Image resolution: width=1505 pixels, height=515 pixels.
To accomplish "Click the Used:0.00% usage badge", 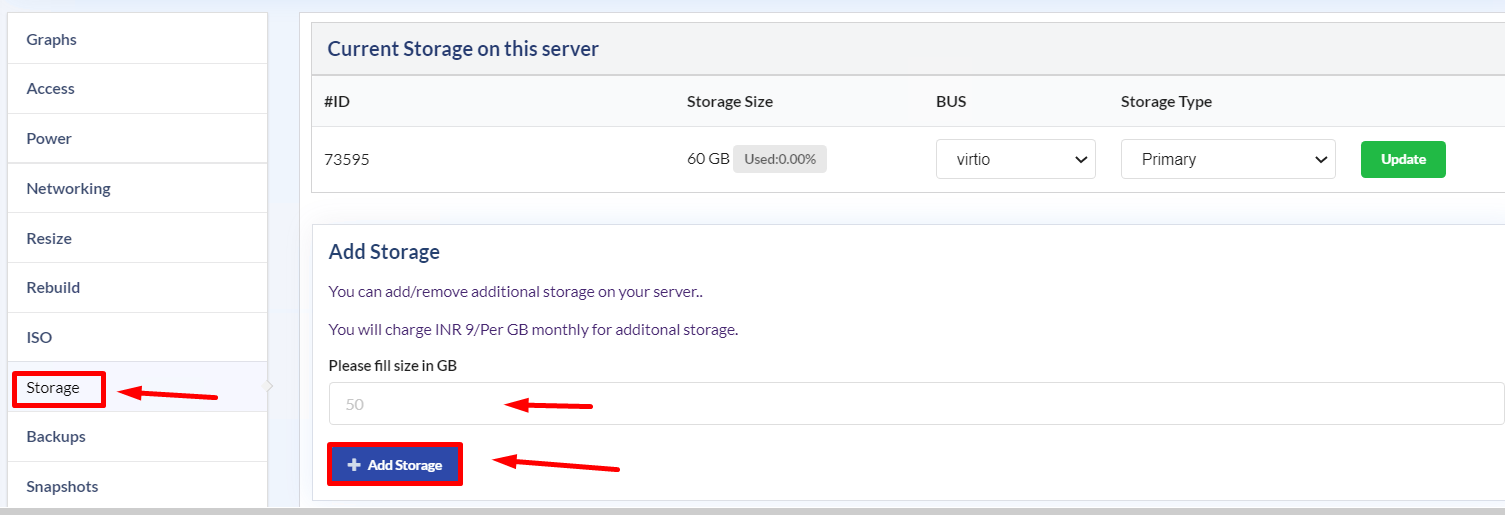I will coord(780,159).
